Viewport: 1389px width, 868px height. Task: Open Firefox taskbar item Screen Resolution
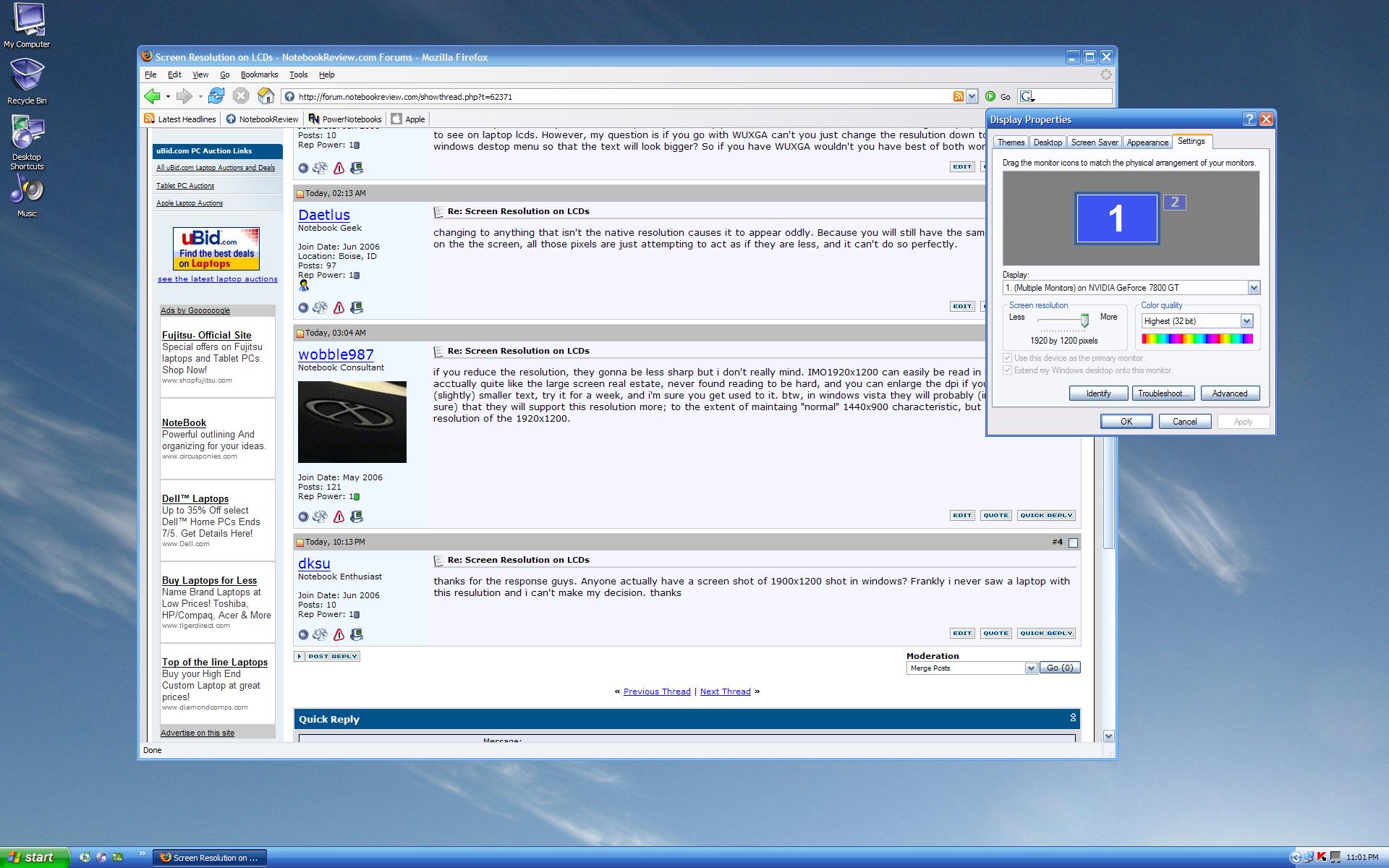210,858
